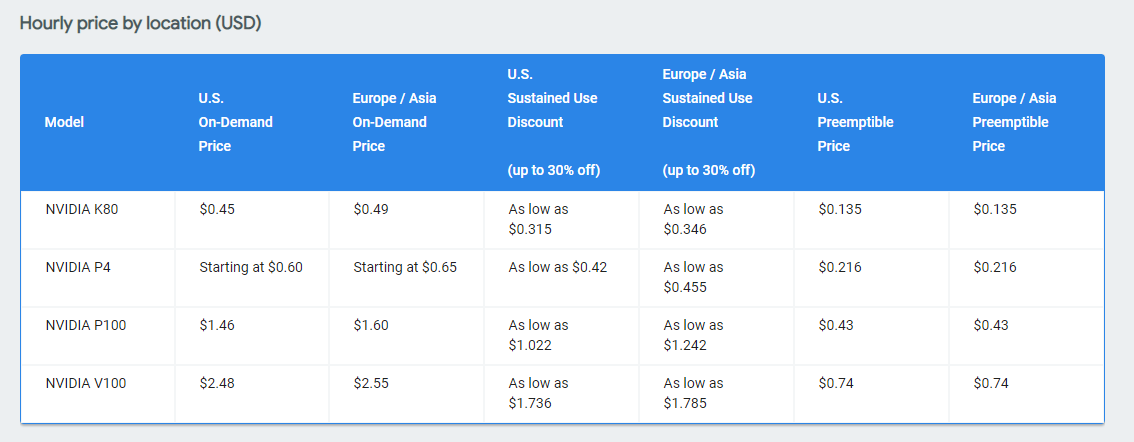Screen dimensions: 1134x442
Task: Click the As low as $1.785 cell
Action: (693, 393)
